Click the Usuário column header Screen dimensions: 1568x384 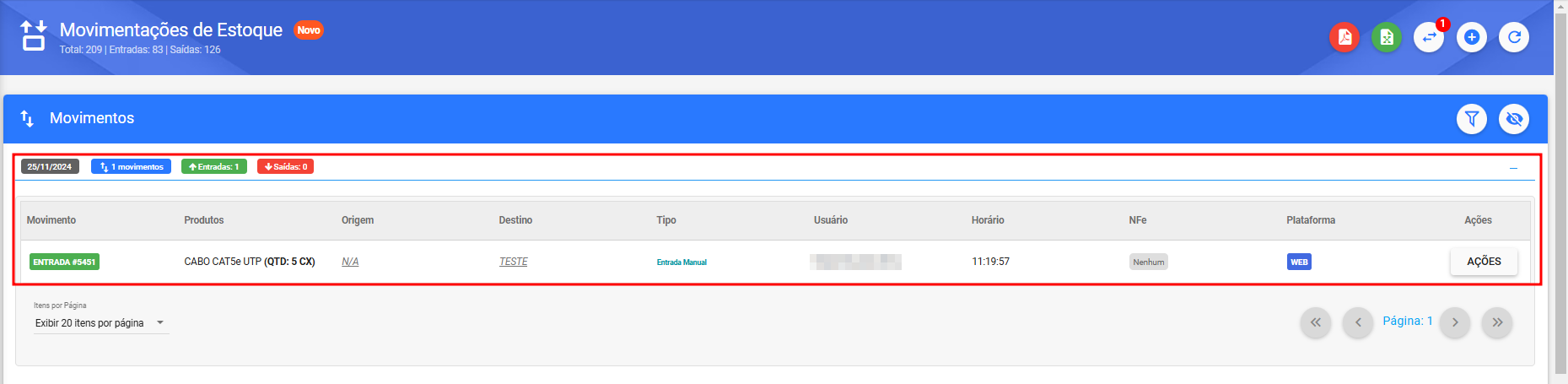[831, 220]
